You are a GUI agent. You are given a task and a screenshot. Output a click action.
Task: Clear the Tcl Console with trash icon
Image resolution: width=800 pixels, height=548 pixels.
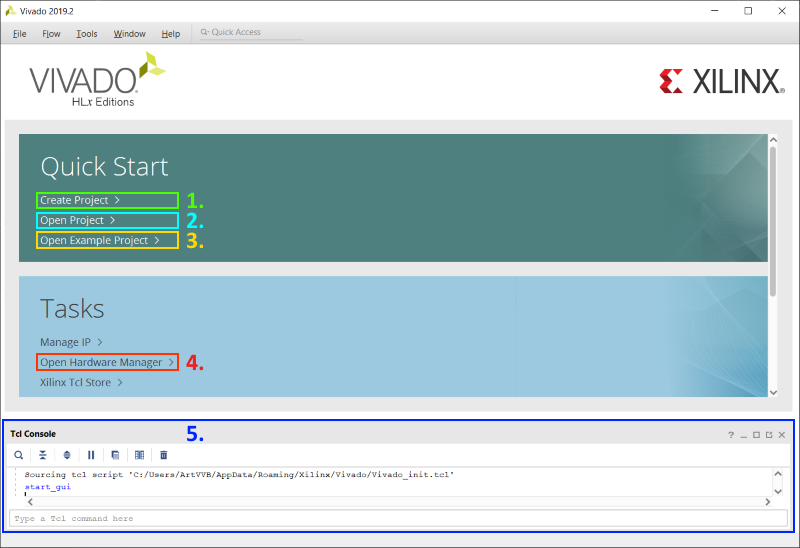(x=164, y=455)
